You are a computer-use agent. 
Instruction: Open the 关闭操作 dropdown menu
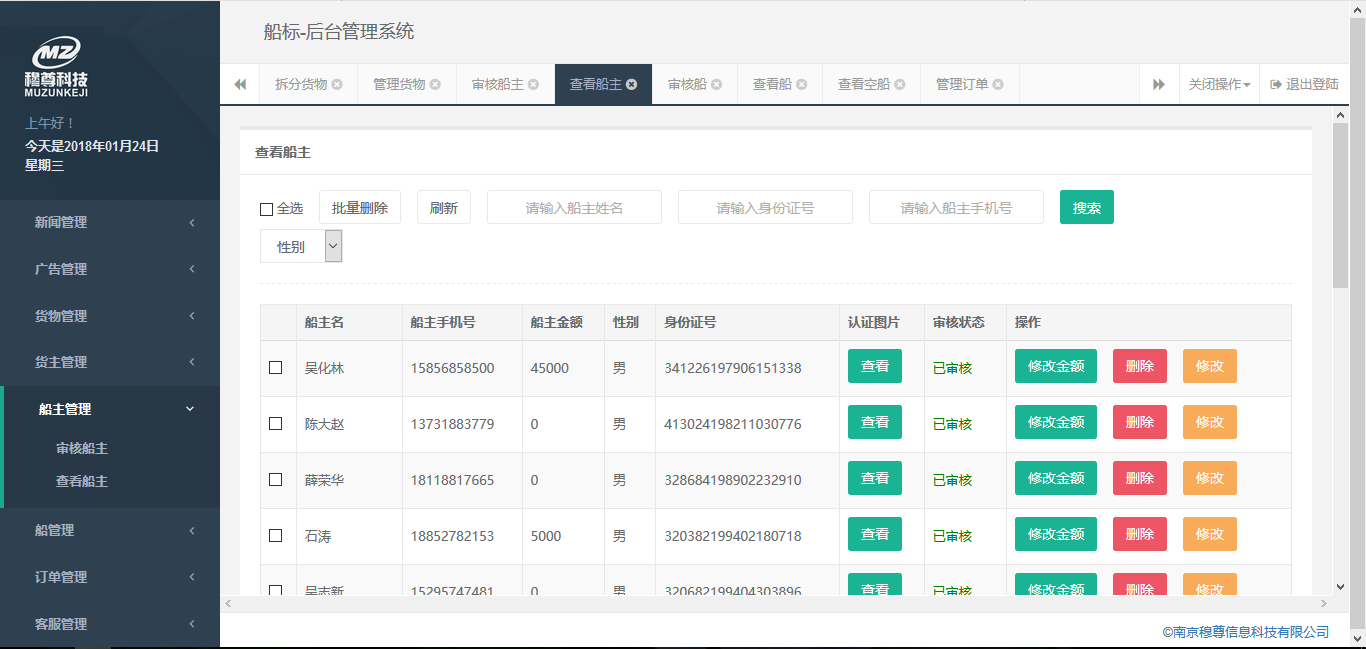coord(1219,85)
